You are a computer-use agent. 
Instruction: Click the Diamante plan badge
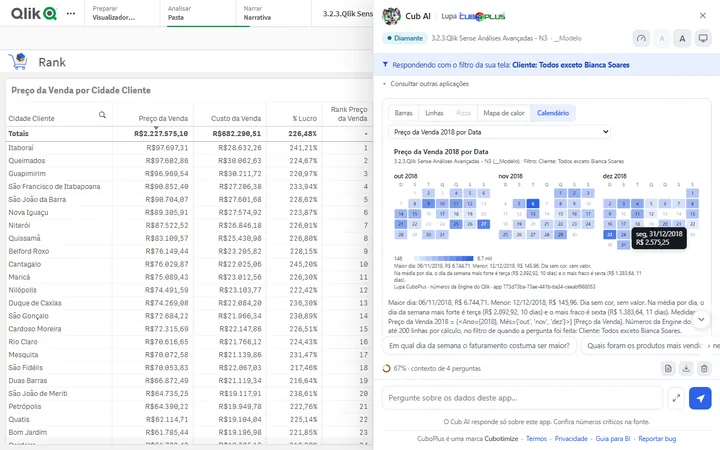pyautogui.click(x=405, y=39)
